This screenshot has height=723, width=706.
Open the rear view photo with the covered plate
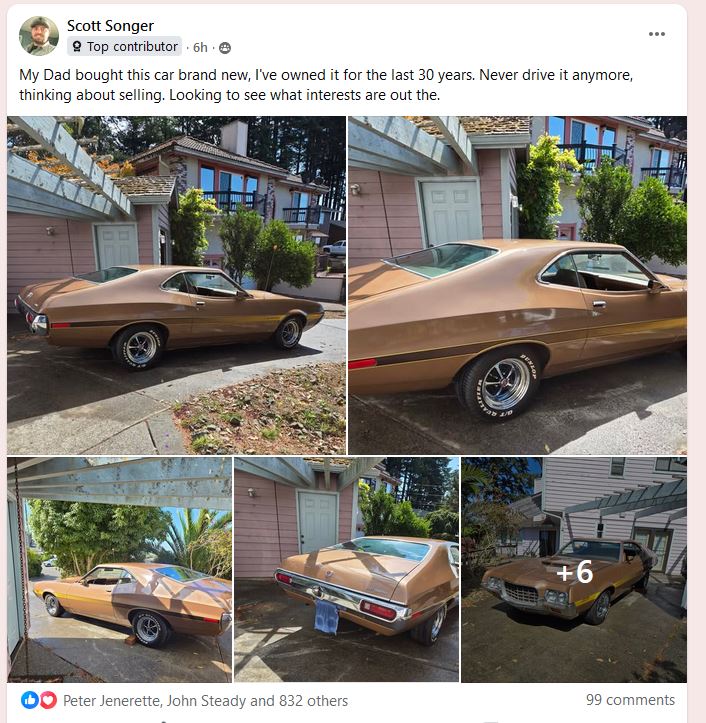(346, 569)
